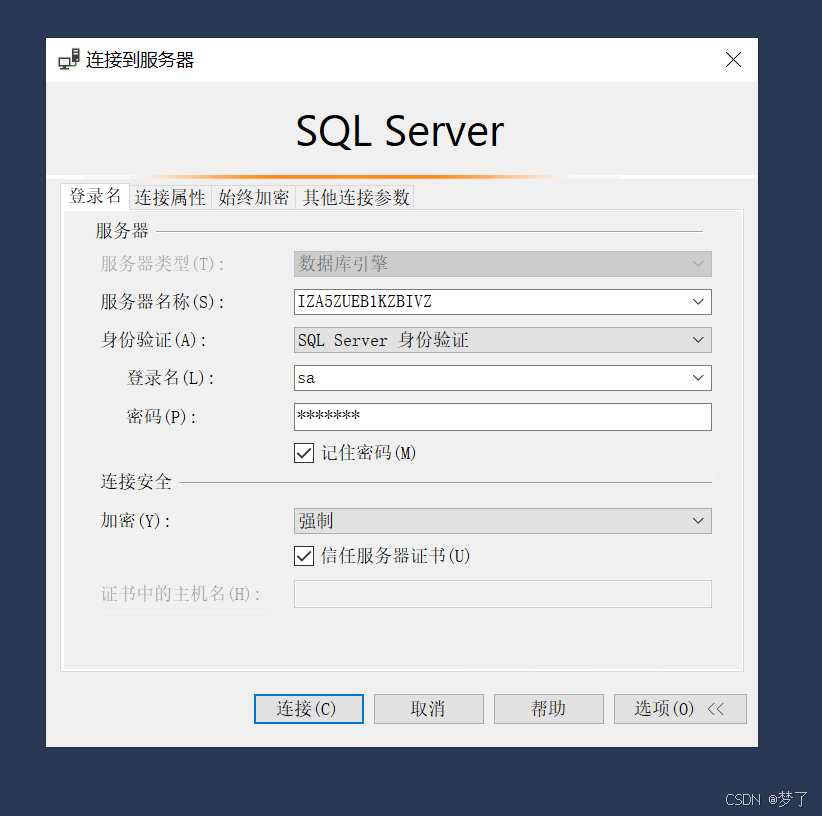Expand the 服务器名称 dropdown arrow
Image resolution: width=822 pixels, height=816 pixels.
(698, 302)
